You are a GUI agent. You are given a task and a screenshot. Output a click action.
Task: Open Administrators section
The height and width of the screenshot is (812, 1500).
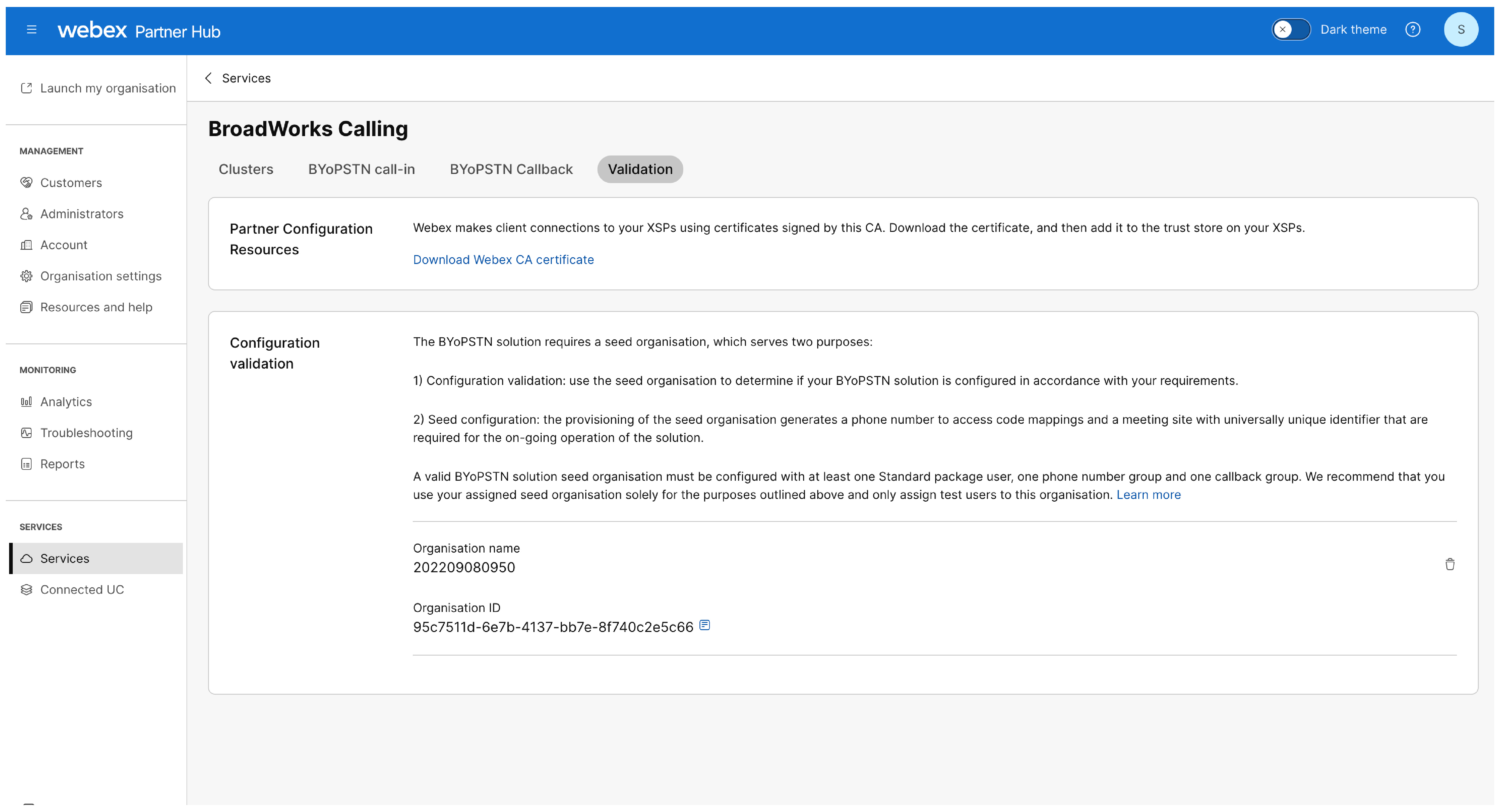82,214
